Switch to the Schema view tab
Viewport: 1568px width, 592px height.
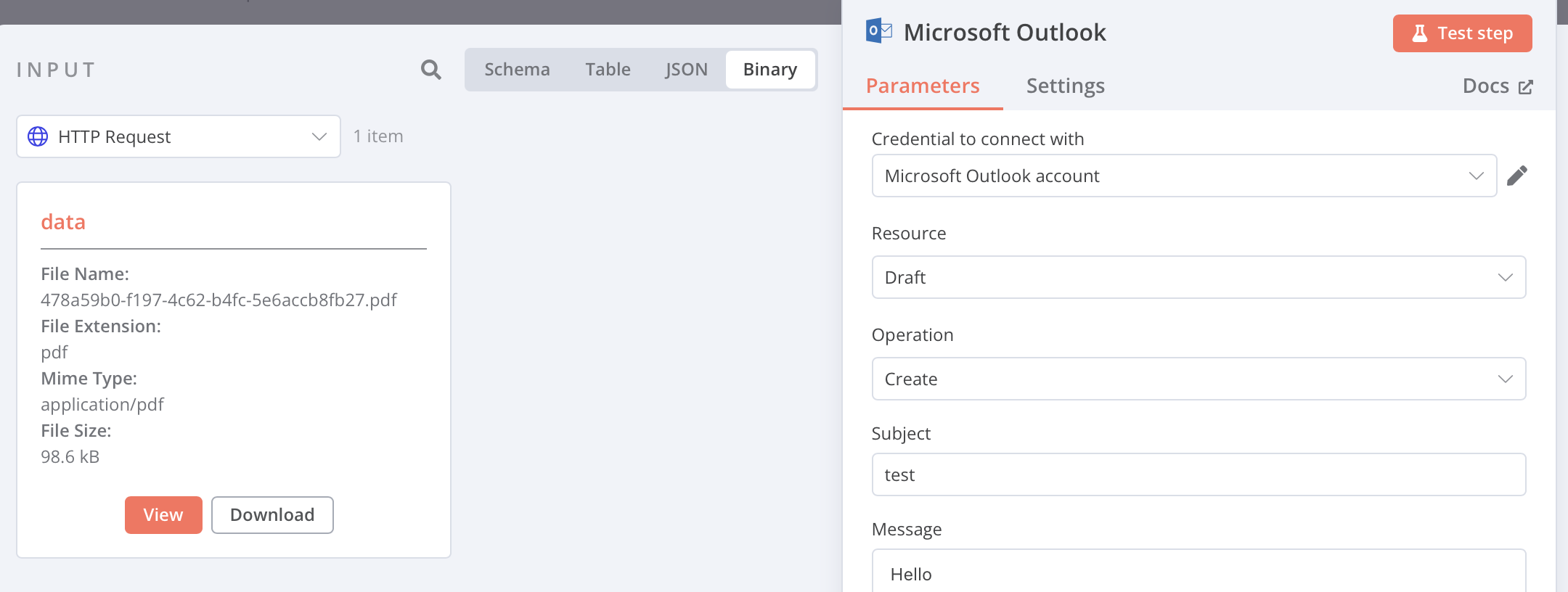tap(517, 70)
